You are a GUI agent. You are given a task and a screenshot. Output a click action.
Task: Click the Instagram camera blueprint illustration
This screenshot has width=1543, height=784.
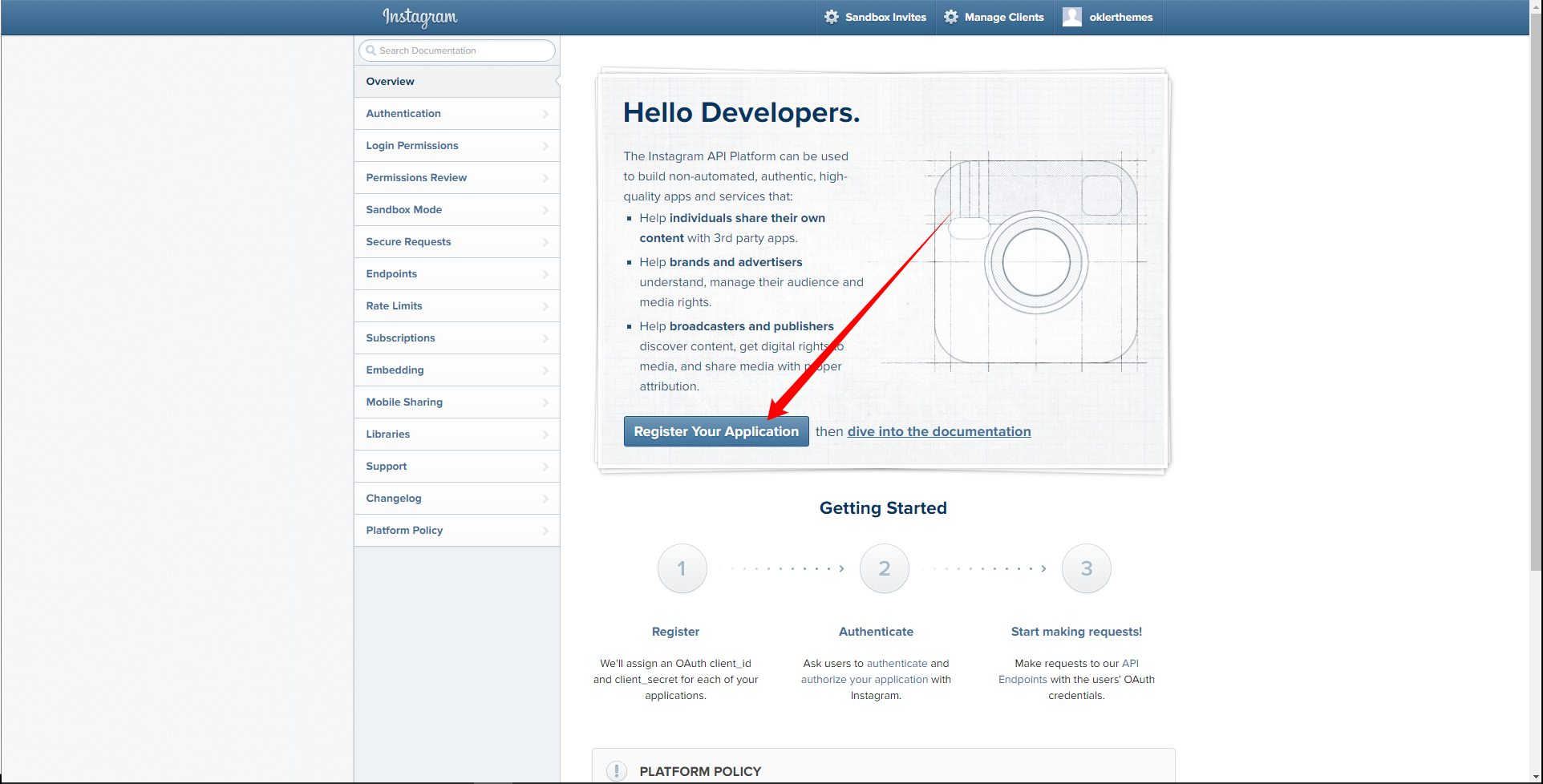[x=1035, y=262]
